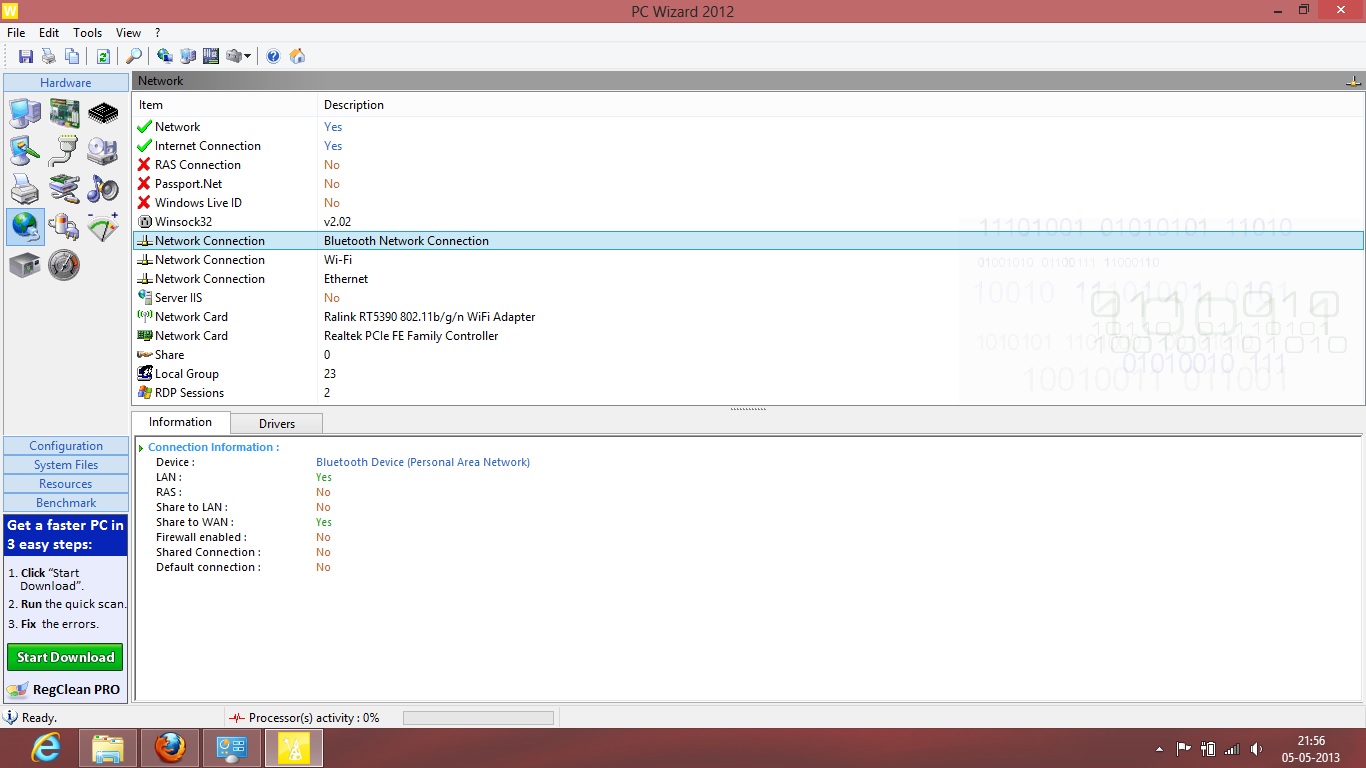Open Firefox from the taskbar
Viewport: 1366px width, 768px height.
(170, 748)
